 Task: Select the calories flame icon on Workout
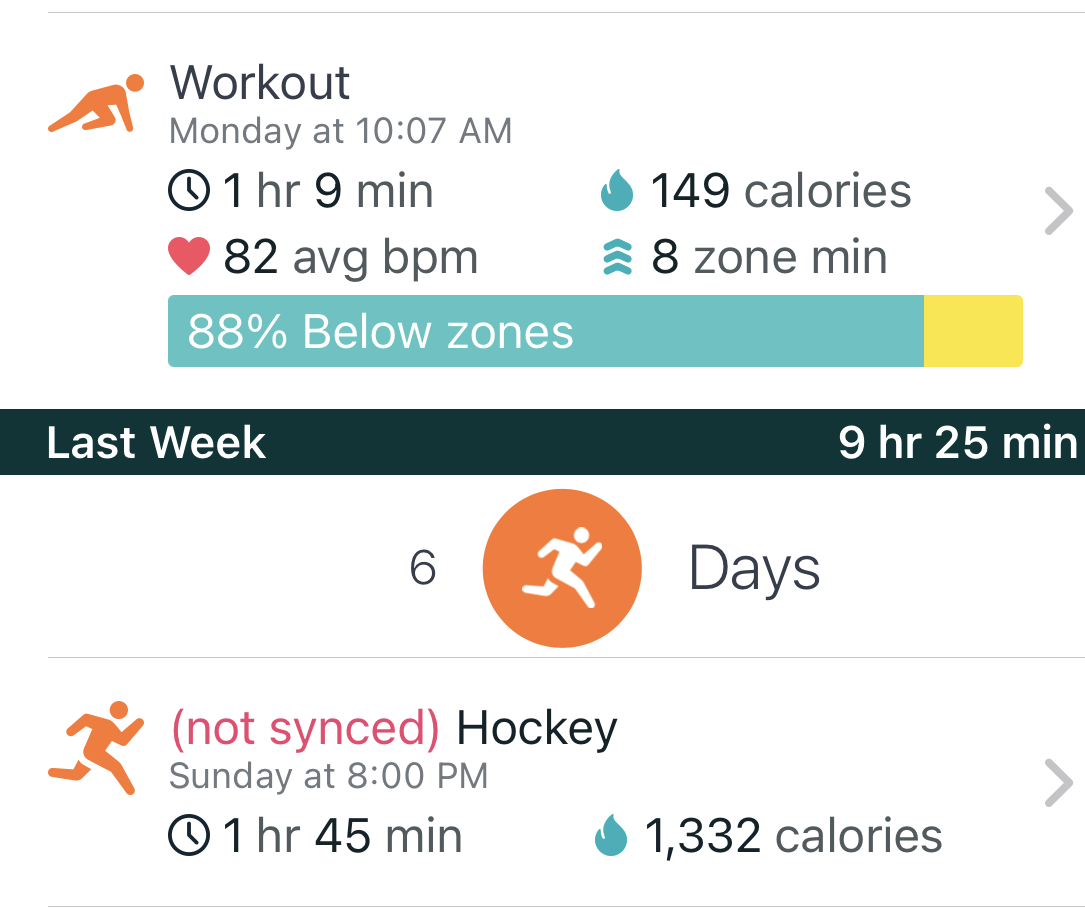point(618,190)
